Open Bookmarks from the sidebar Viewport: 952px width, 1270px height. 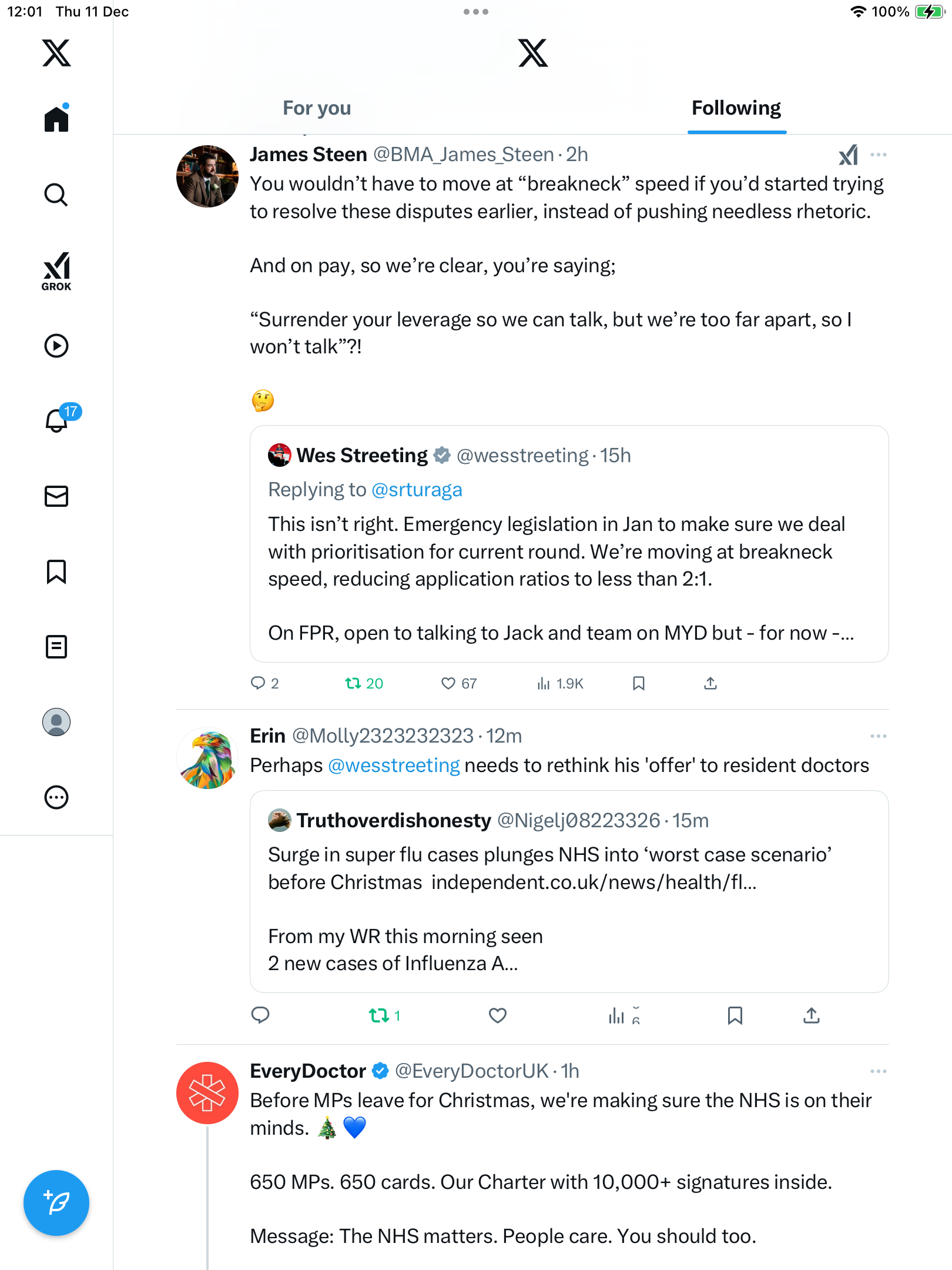[x=56, y=571]
